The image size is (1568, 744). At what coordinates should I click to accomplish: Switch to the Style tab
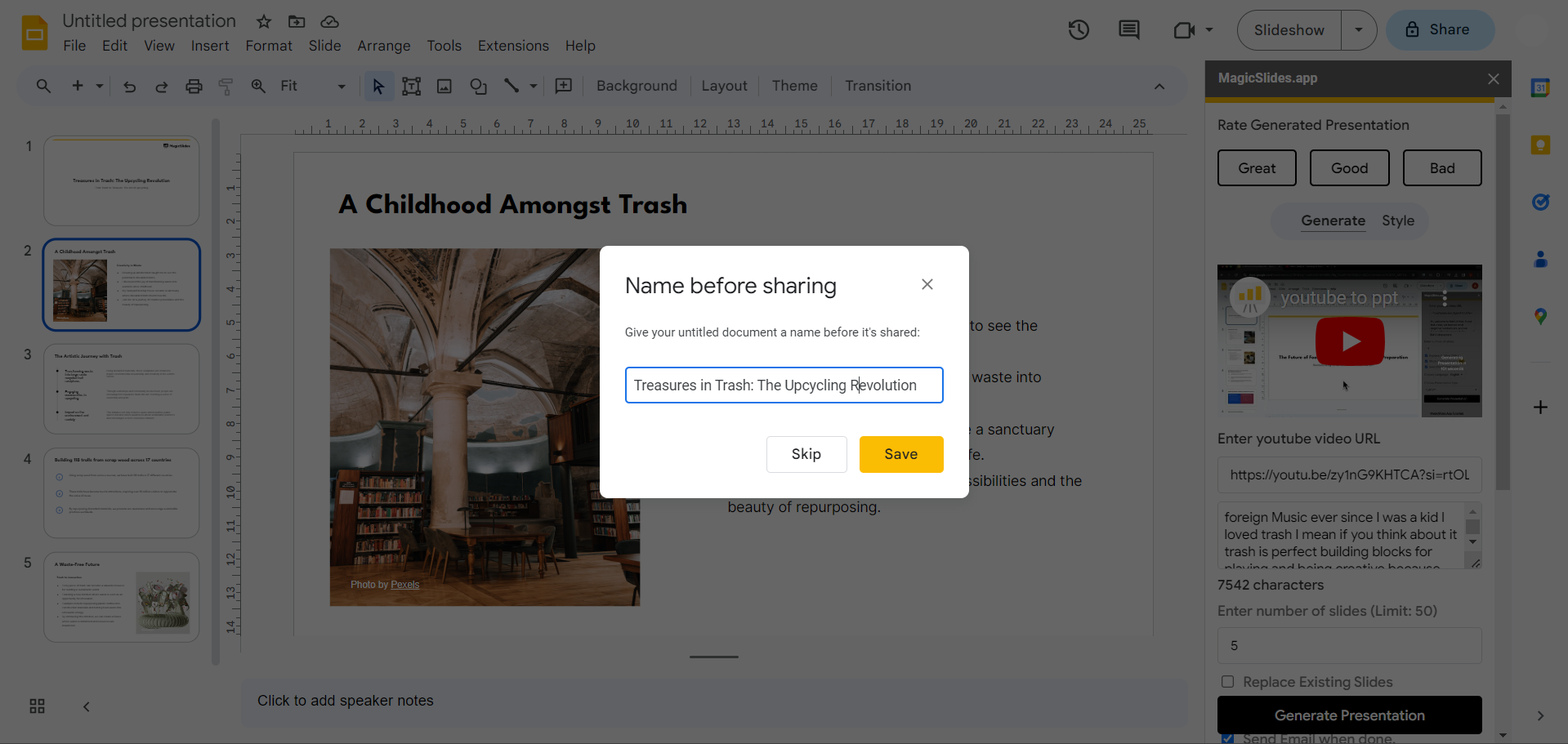pos(1397,221)
